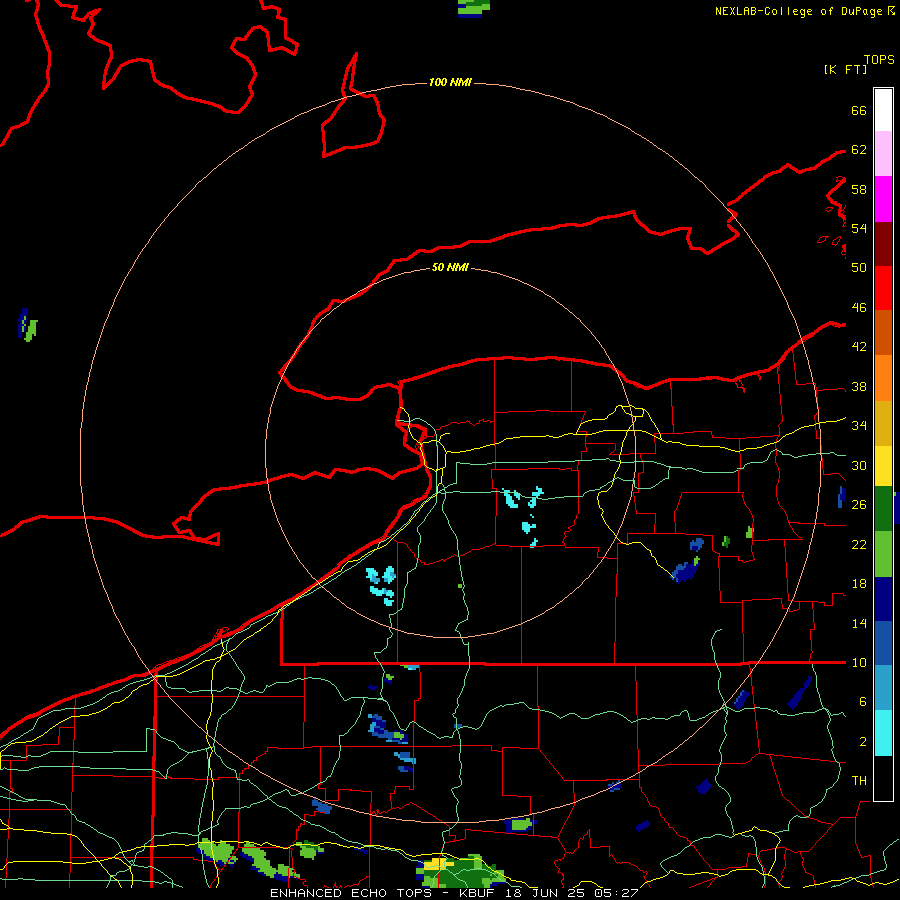Image resolution: width=900 pixels, height=900 pixels.
Task: Click the 2 value on legend
Action: (862, 742)
